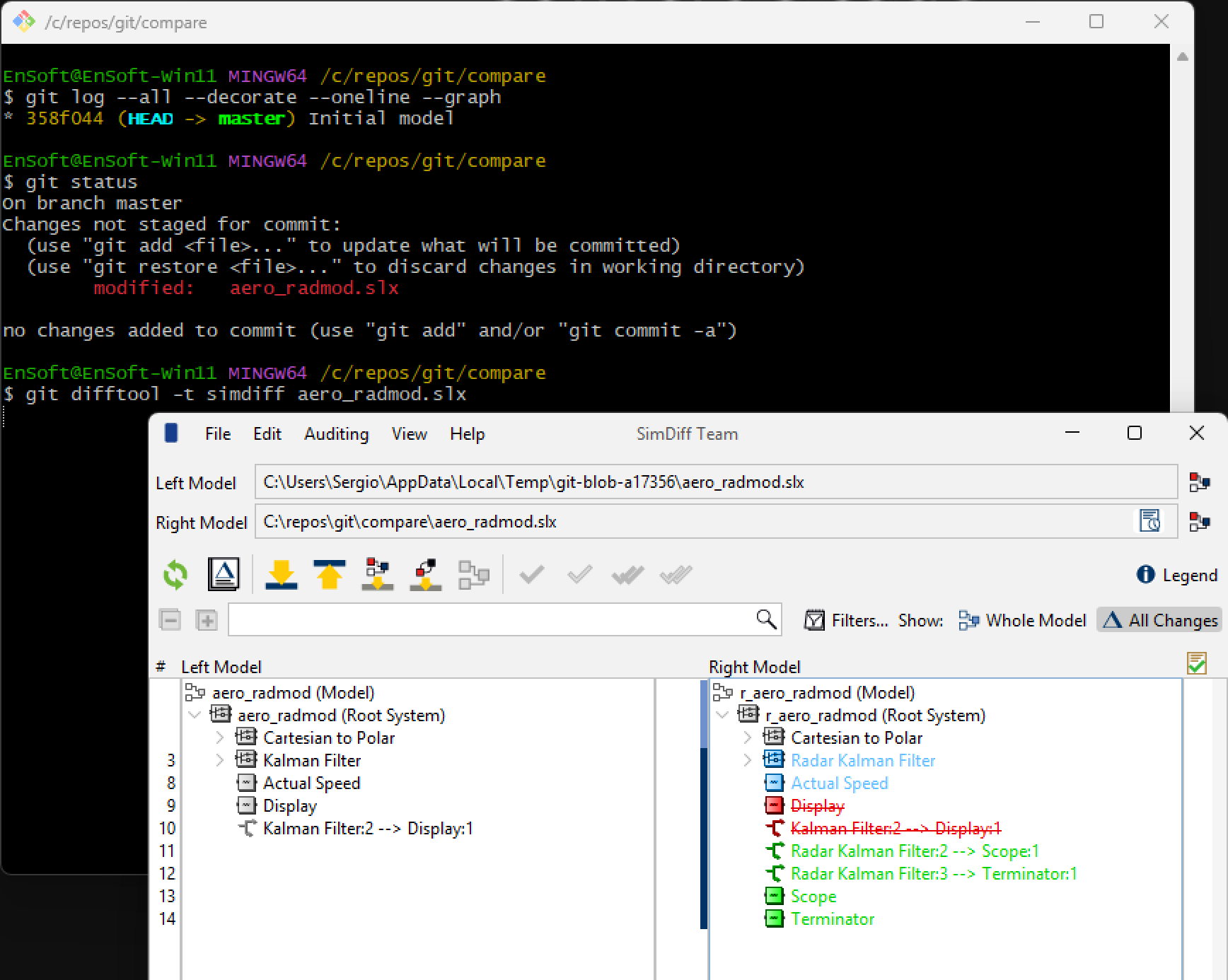Viewport: 1228px width, 980px height.
Task: Open the Filters... dialog
Action: [846, 620]
